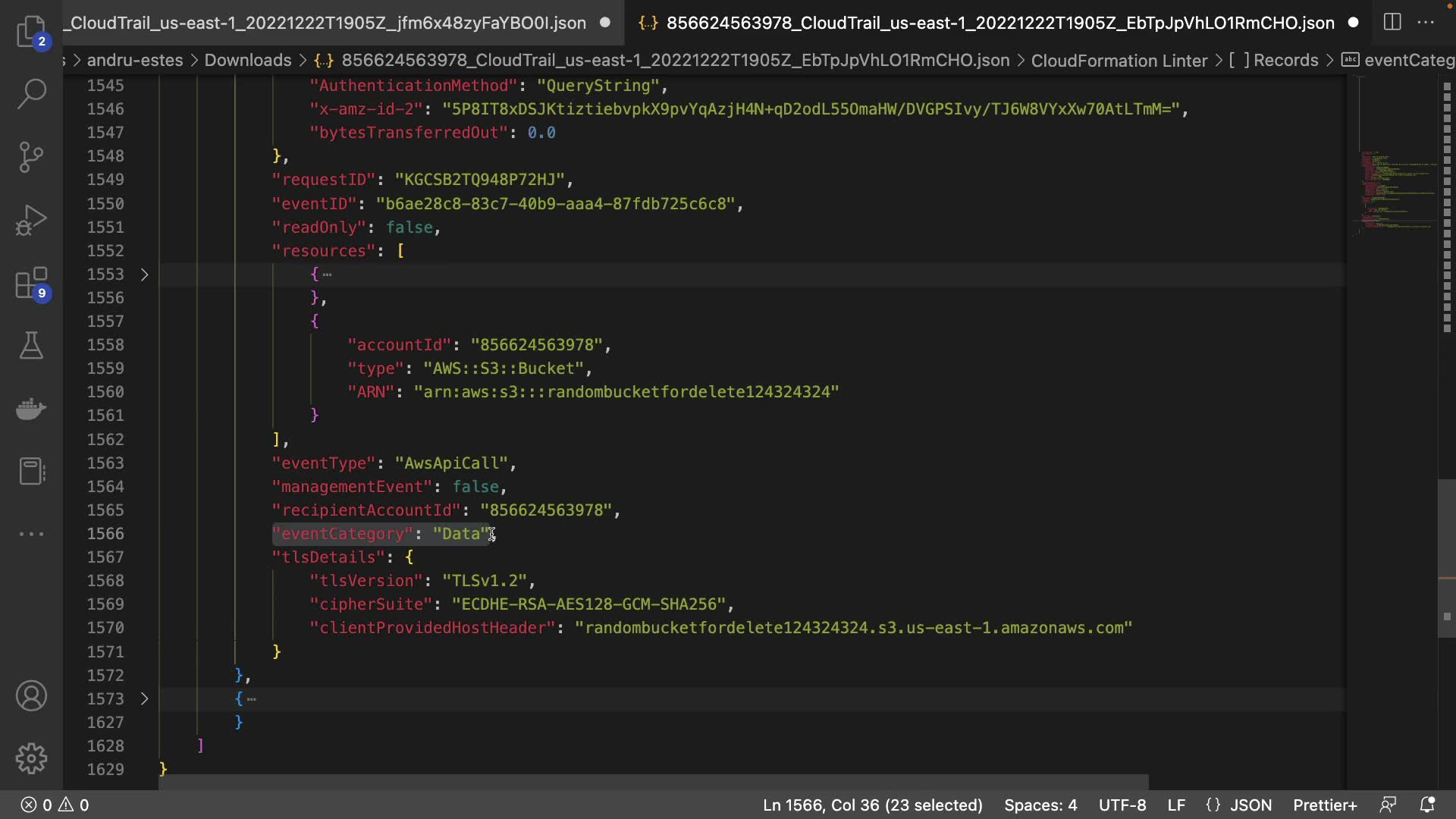Image resolution: width=1456 pixels, height=819 pixels.
Task: Open the Run and Debug view
Action: click(x=31, y=221)
